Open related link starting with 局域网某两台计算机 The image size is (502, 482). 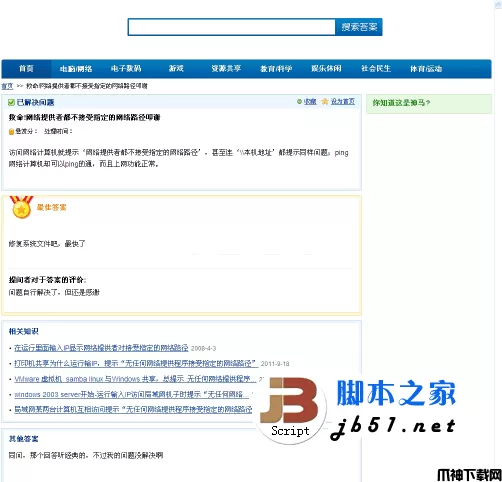[x=133, y=409]
